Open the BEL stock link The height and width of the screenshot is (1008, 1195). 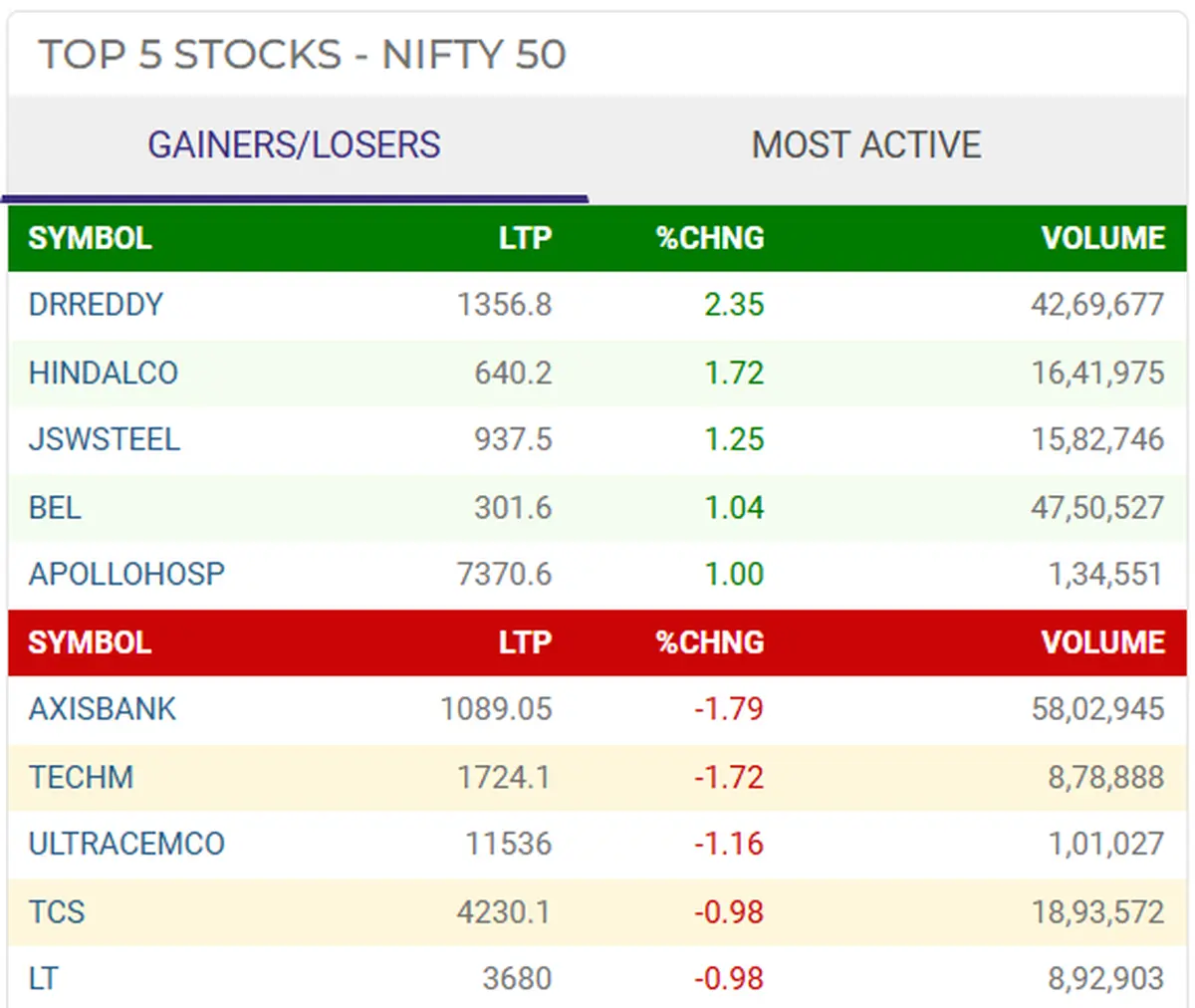(x=55, y=508)
